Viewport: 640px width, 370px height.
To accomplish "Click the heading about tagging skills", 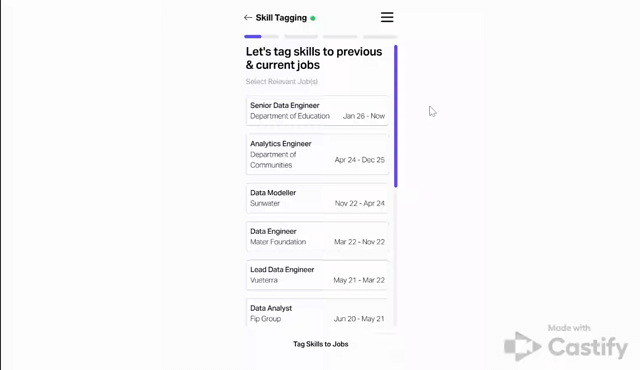I will click(314, 58).
